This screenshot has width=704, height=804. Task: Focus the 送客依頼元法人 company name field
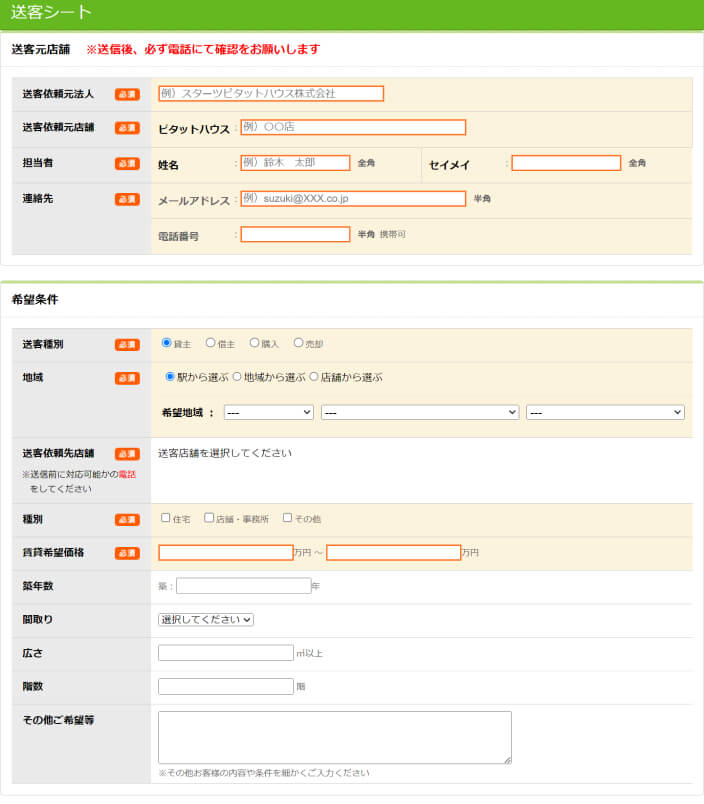pos(271,93)
